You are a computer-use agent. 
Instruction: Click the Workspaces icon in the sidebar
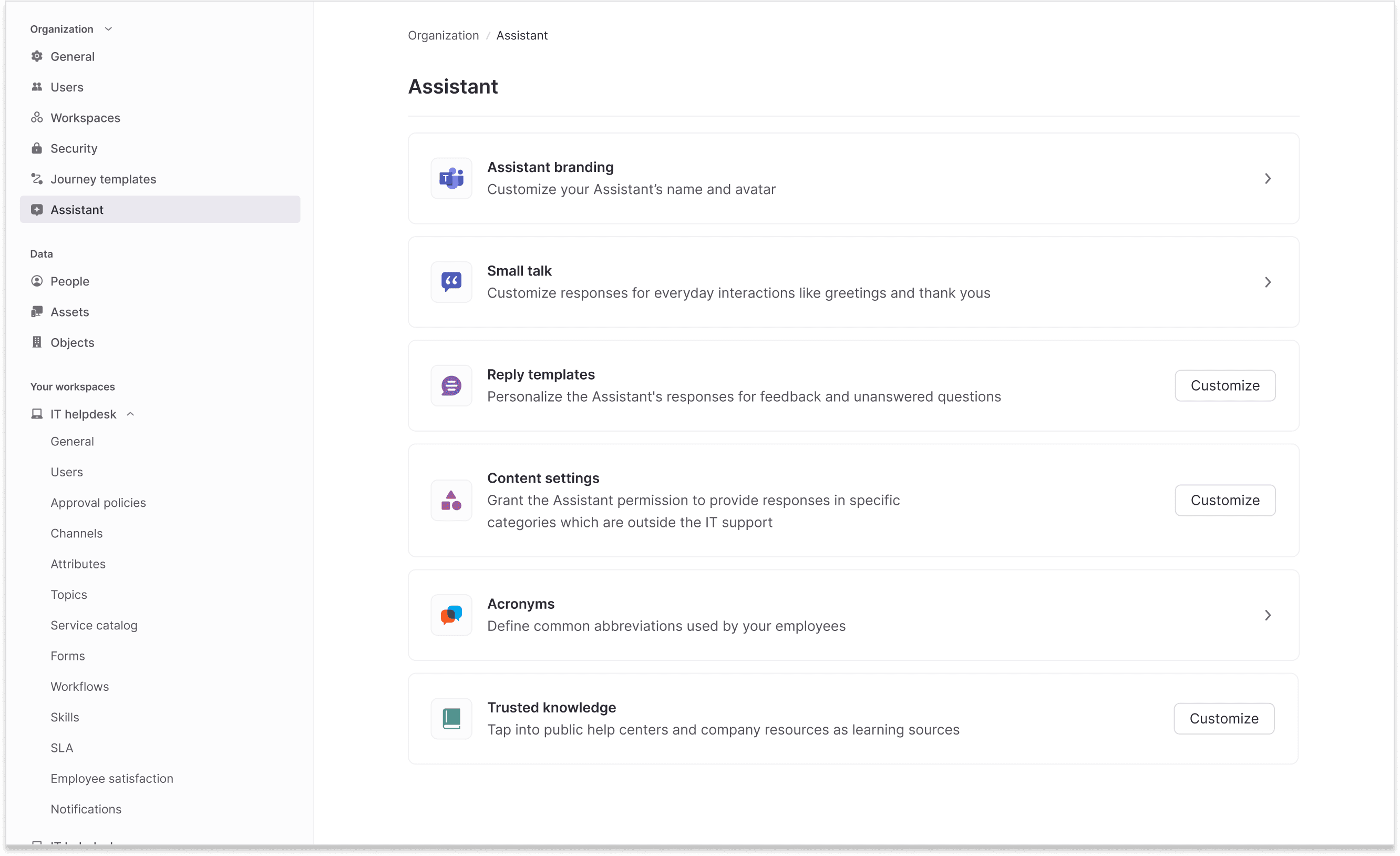click(37, 118)
